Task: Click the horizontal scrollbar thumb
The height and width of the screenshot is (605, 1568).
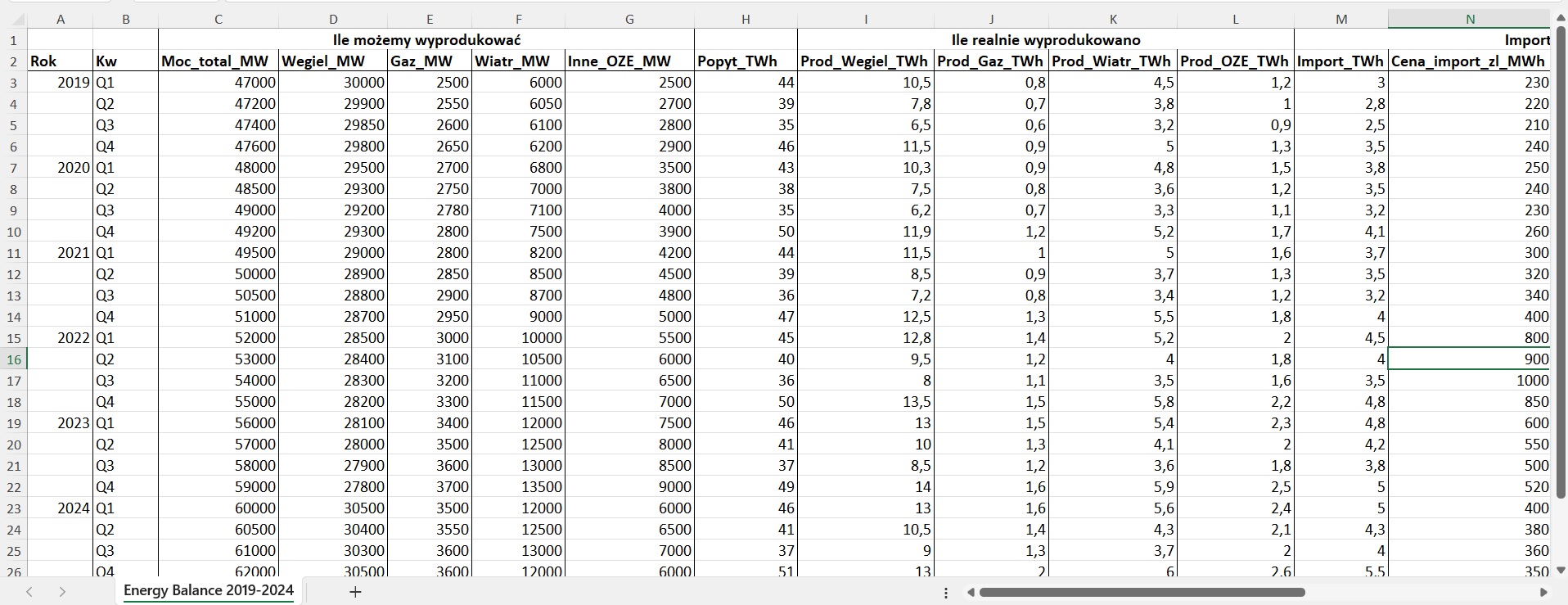Action: pyautogui.click(x=1142, y=592)
